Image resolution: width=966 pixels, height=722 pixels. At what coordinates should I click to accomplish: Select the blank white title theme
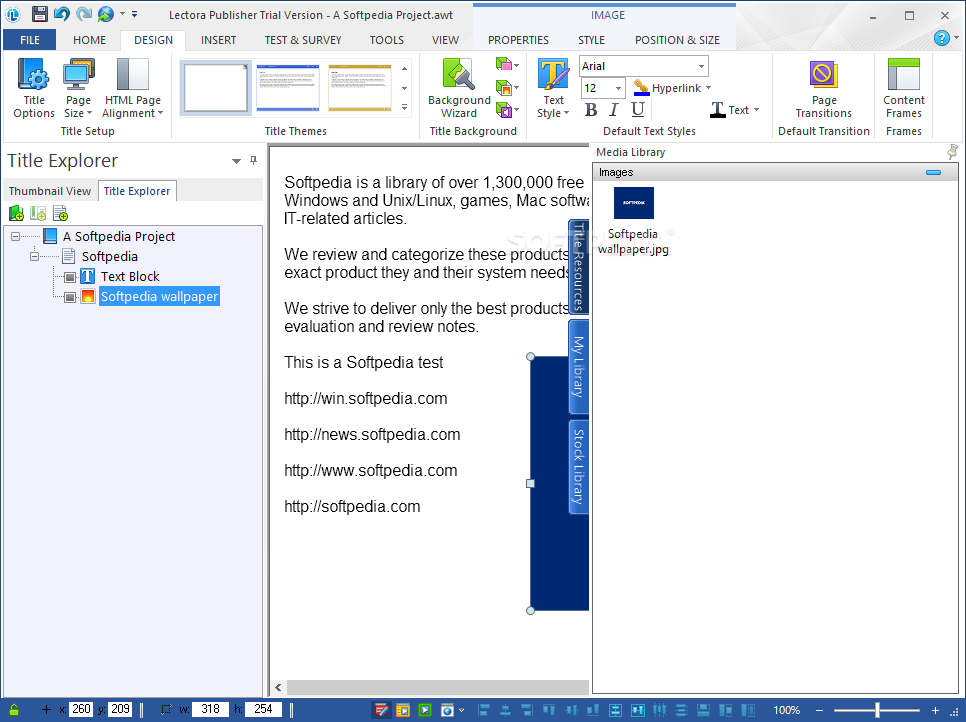coord(216,87)
